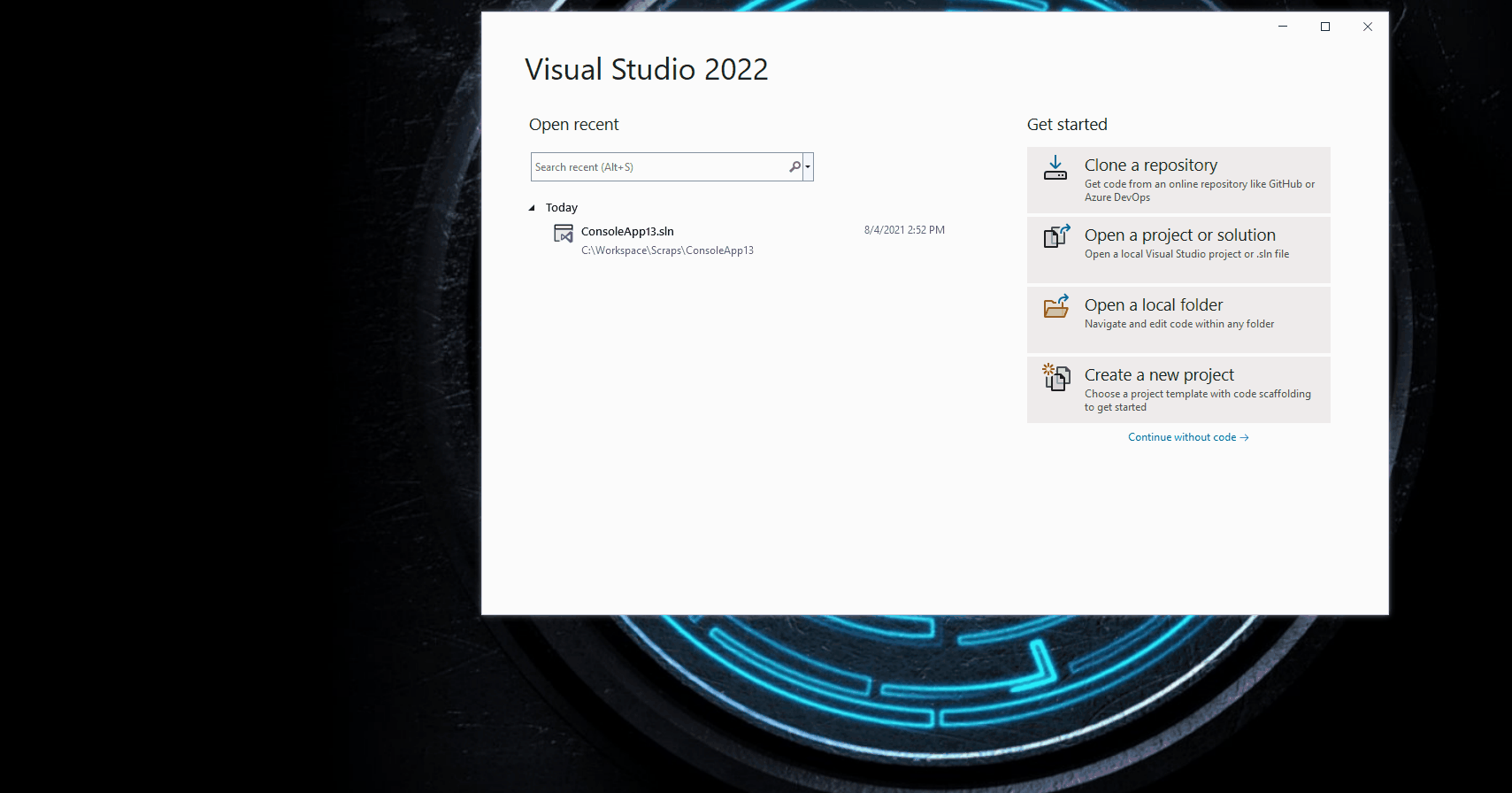Open the search options dropdown arrow
Image resolution: width=1512 pixels, height=793 pixels.
coord(808,166)
